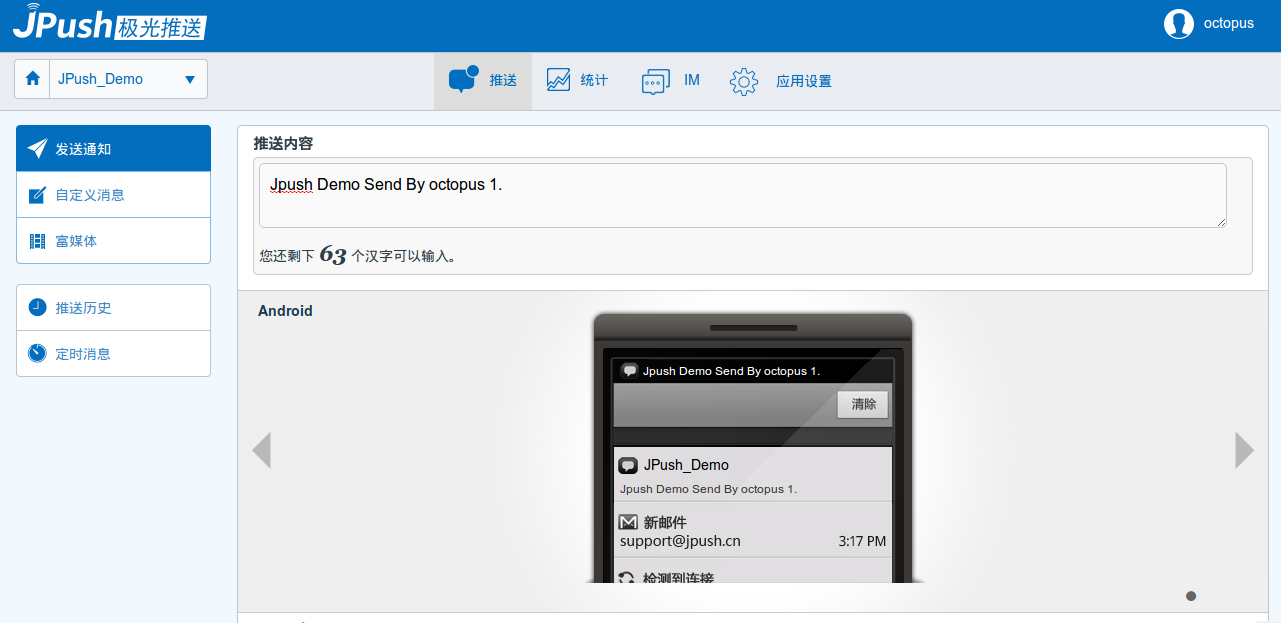This screenshot has width=1281, height=623.
Task: Click the text area resize handle
Action: pos(1221,222)
